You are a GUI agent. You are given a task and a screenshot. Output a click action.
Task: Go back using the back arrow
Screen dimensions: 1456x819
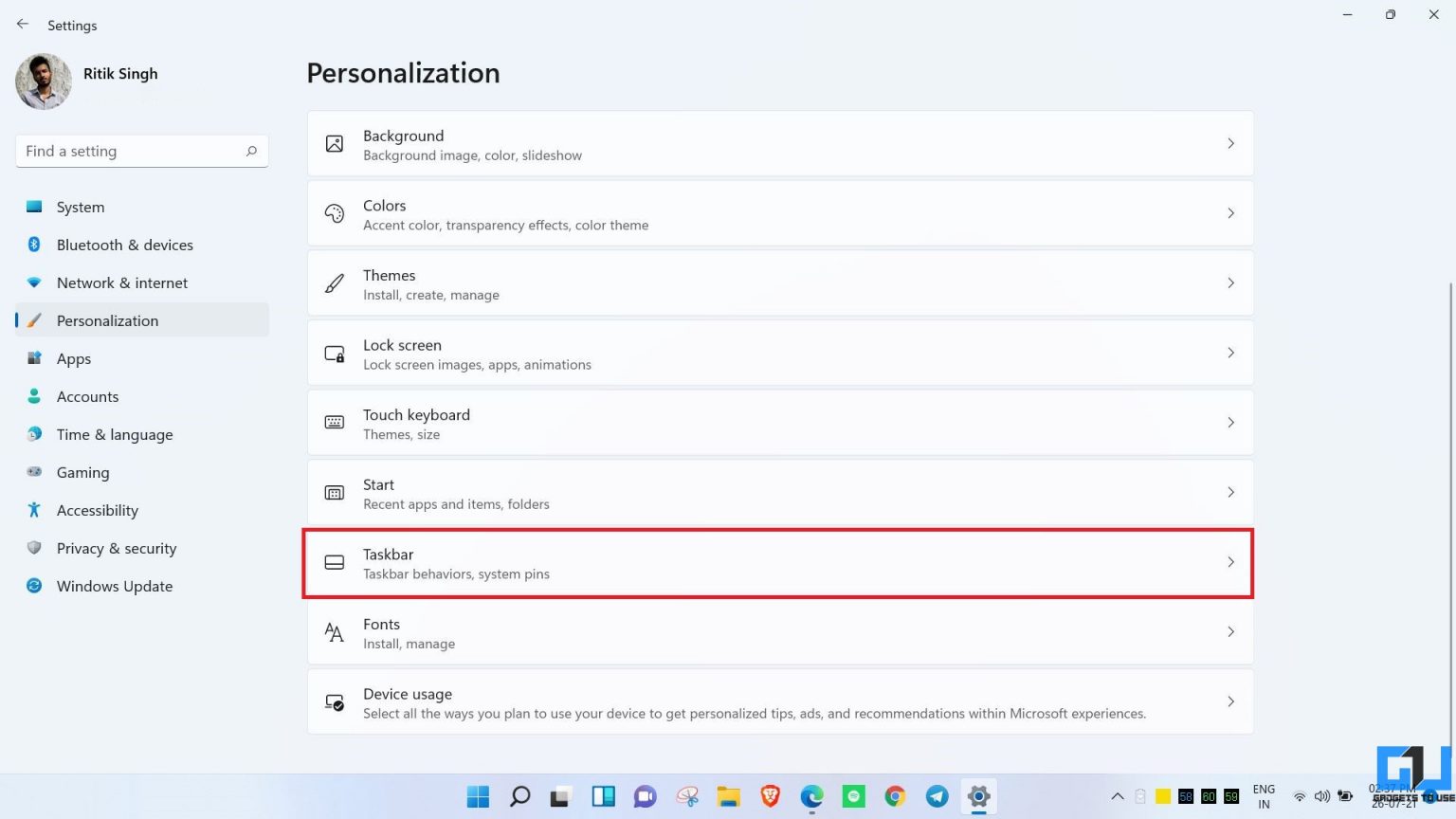[x=23, y=24]
